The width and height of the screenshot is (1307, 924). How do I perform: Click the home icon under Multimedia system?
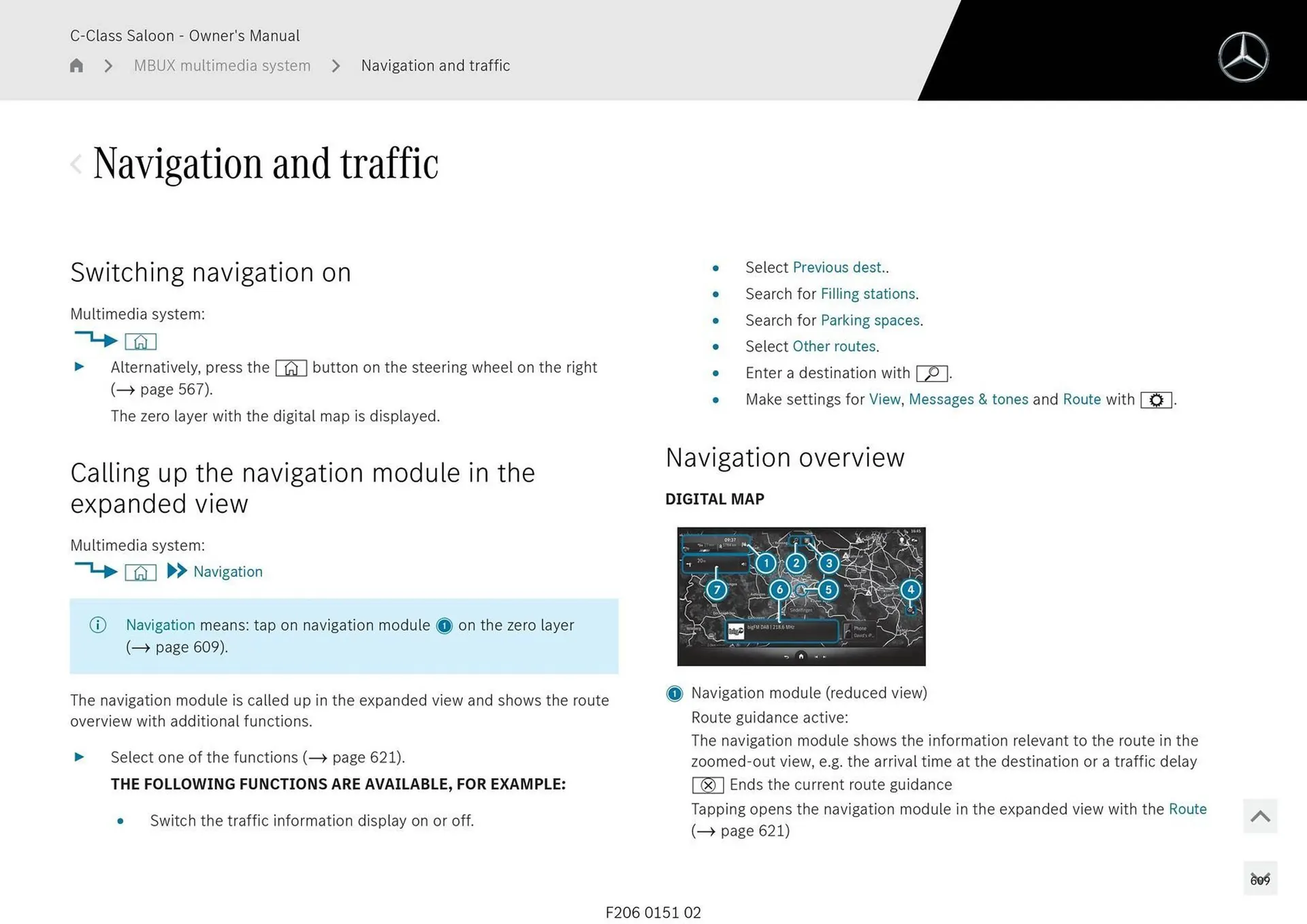[x=141, y=341]
